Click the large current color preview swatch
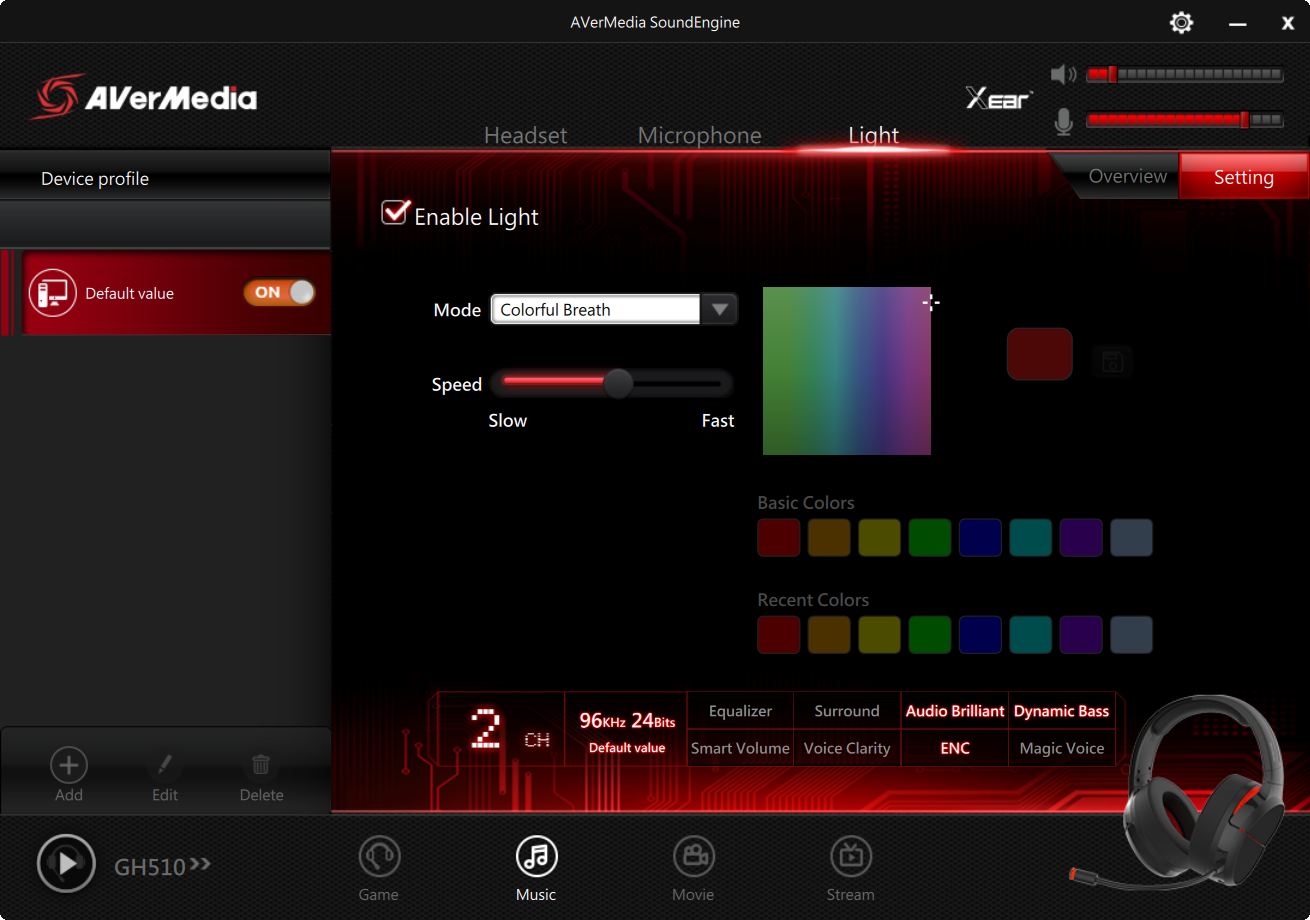 (1040, 354)
